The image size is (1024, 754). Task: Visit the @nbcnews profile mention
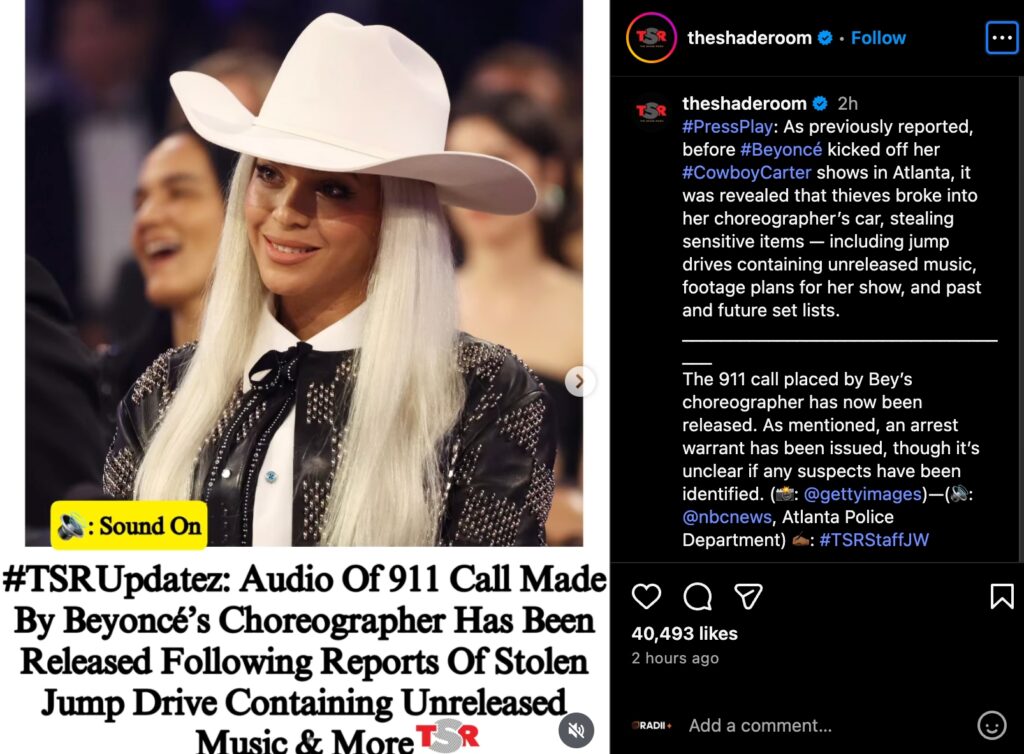[x=727, y=516]
